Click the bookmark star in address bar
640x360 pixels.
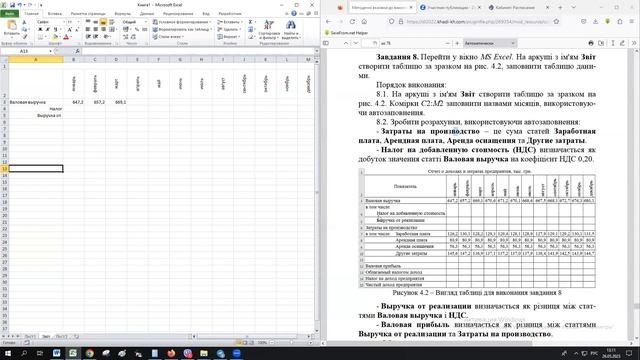556,22
